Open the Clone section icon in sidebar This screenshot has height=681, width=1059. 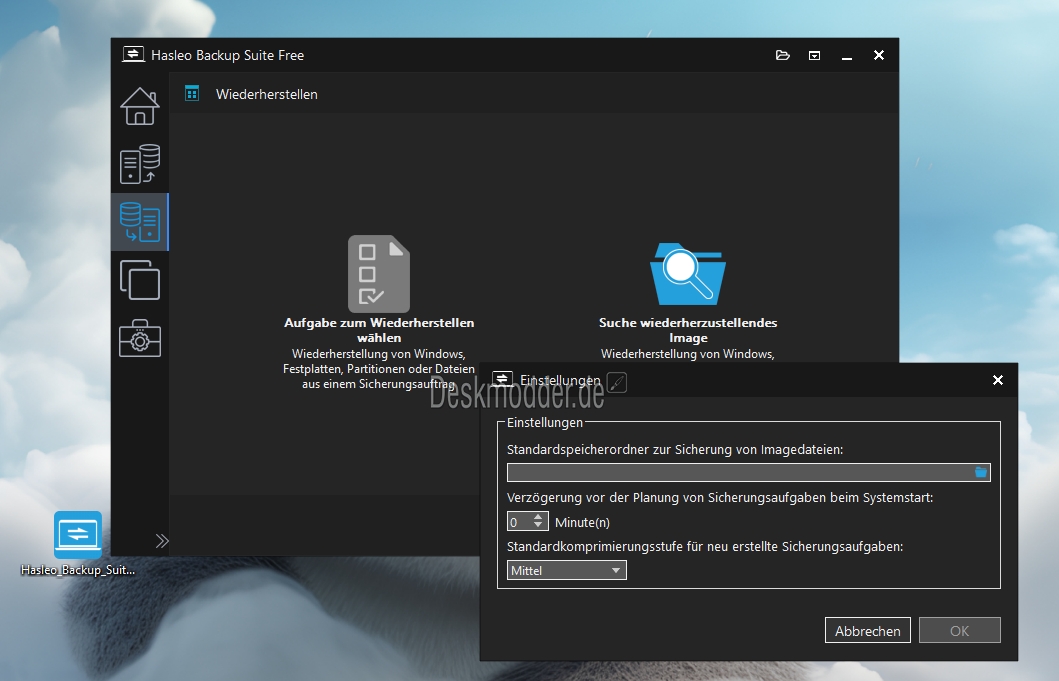point(140,280)
